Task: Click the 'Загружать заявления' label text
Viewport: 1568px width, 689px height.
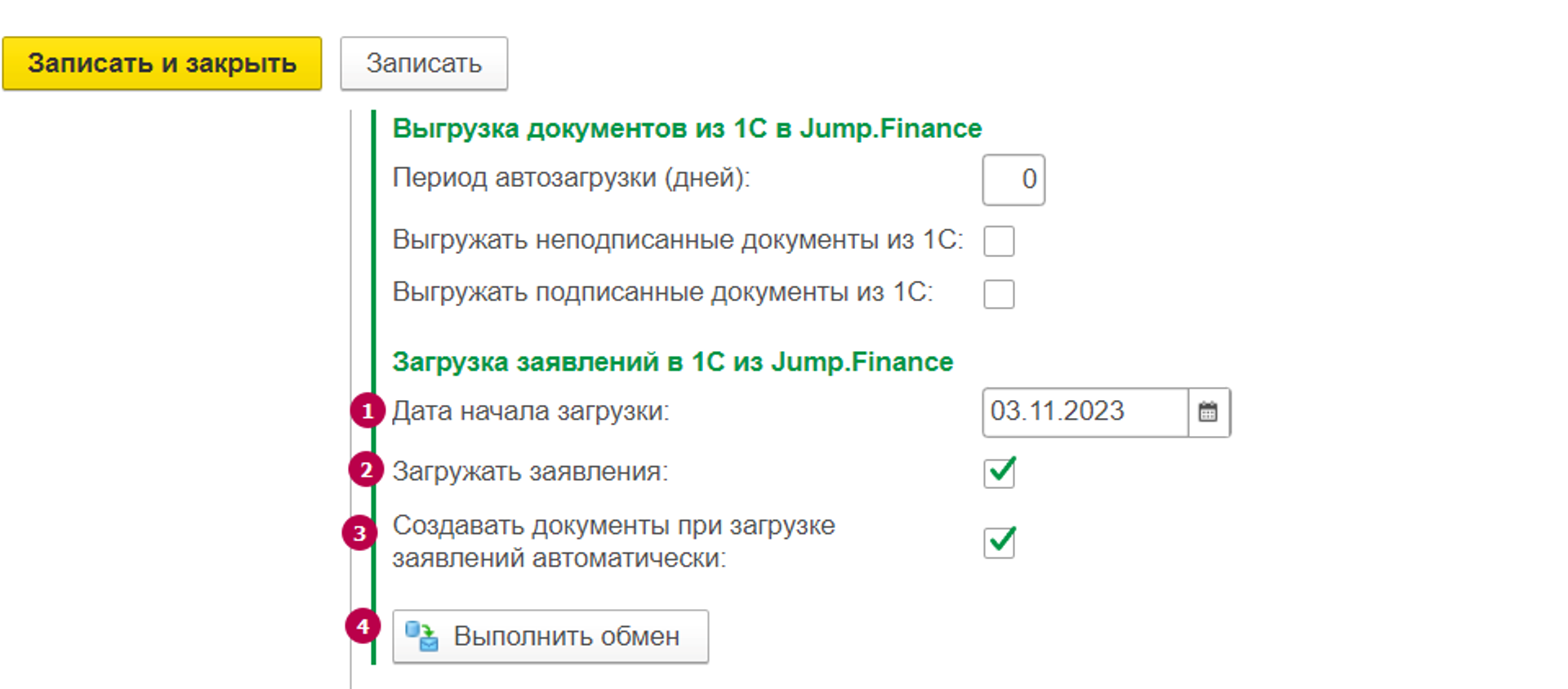Action: (x=530, y=472)
